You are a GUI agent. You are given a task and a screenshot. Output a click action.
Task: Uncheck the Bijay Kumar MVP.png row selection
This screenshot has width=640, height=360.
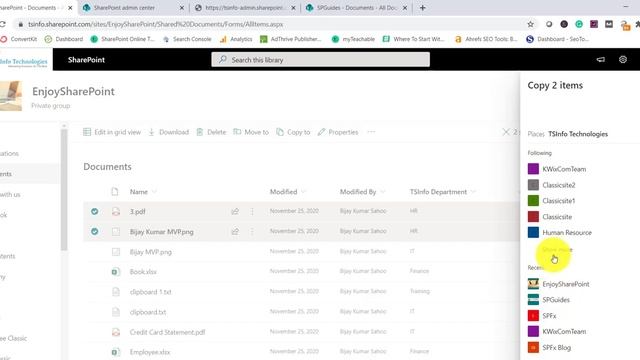(94, 231)
